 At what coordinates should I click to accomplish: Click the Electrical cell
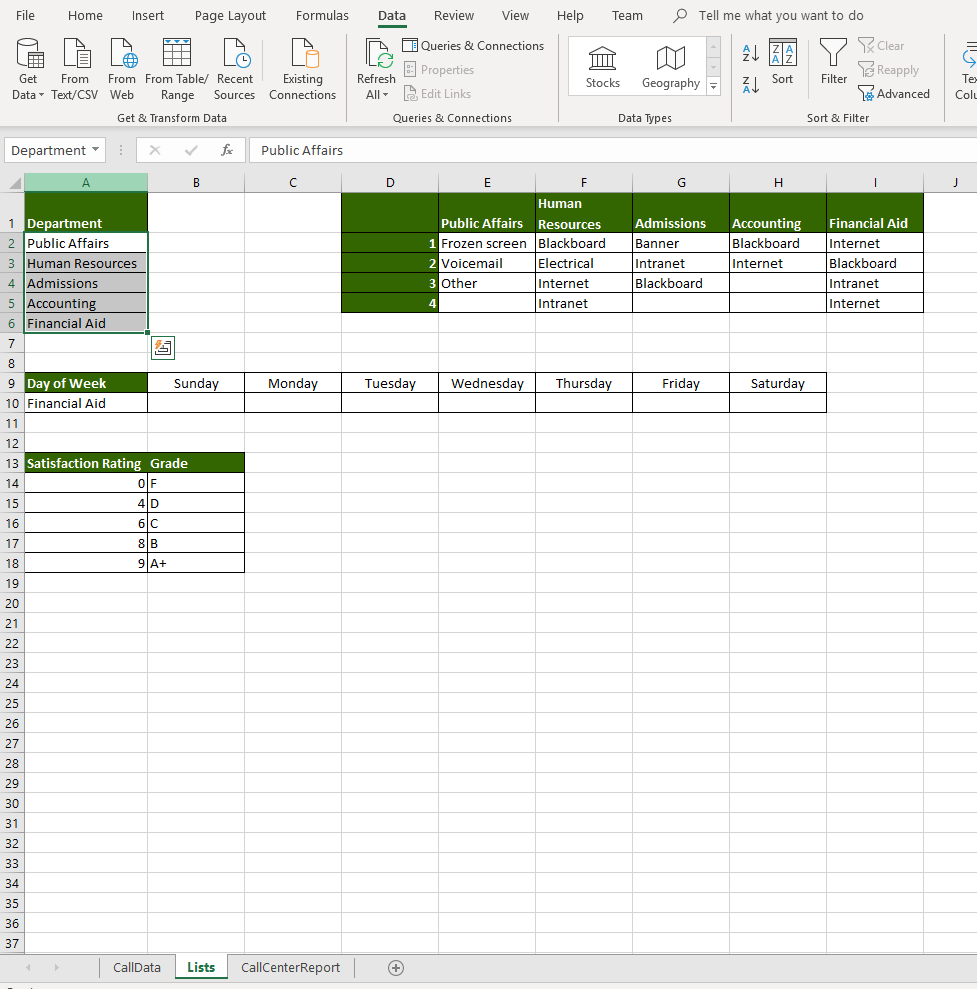[x=584, y=263]
